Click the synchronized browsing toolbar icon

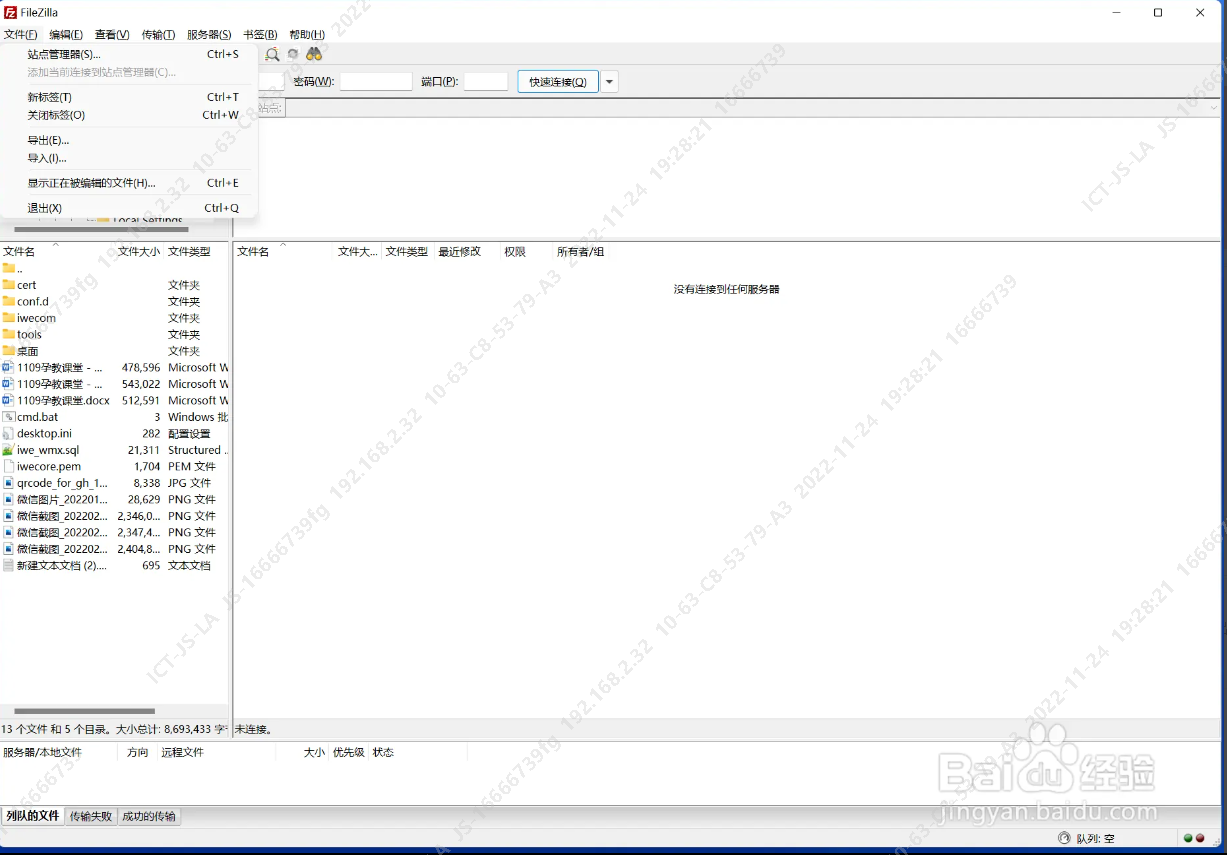[x=293, y=54]
